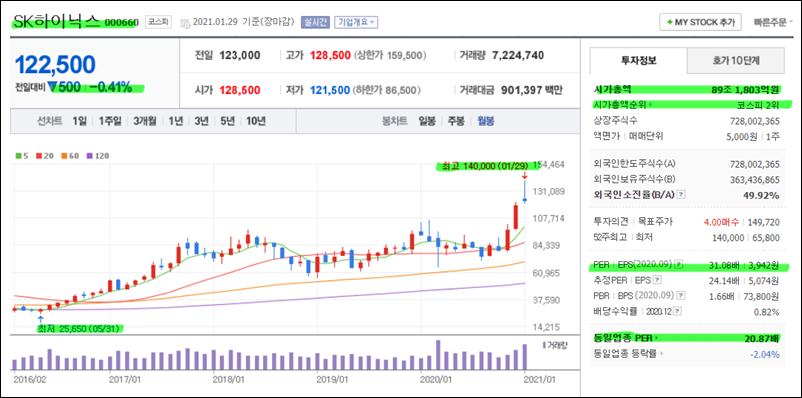Select the 일봉 daily candle chart
802x398 pixels.
427,121
